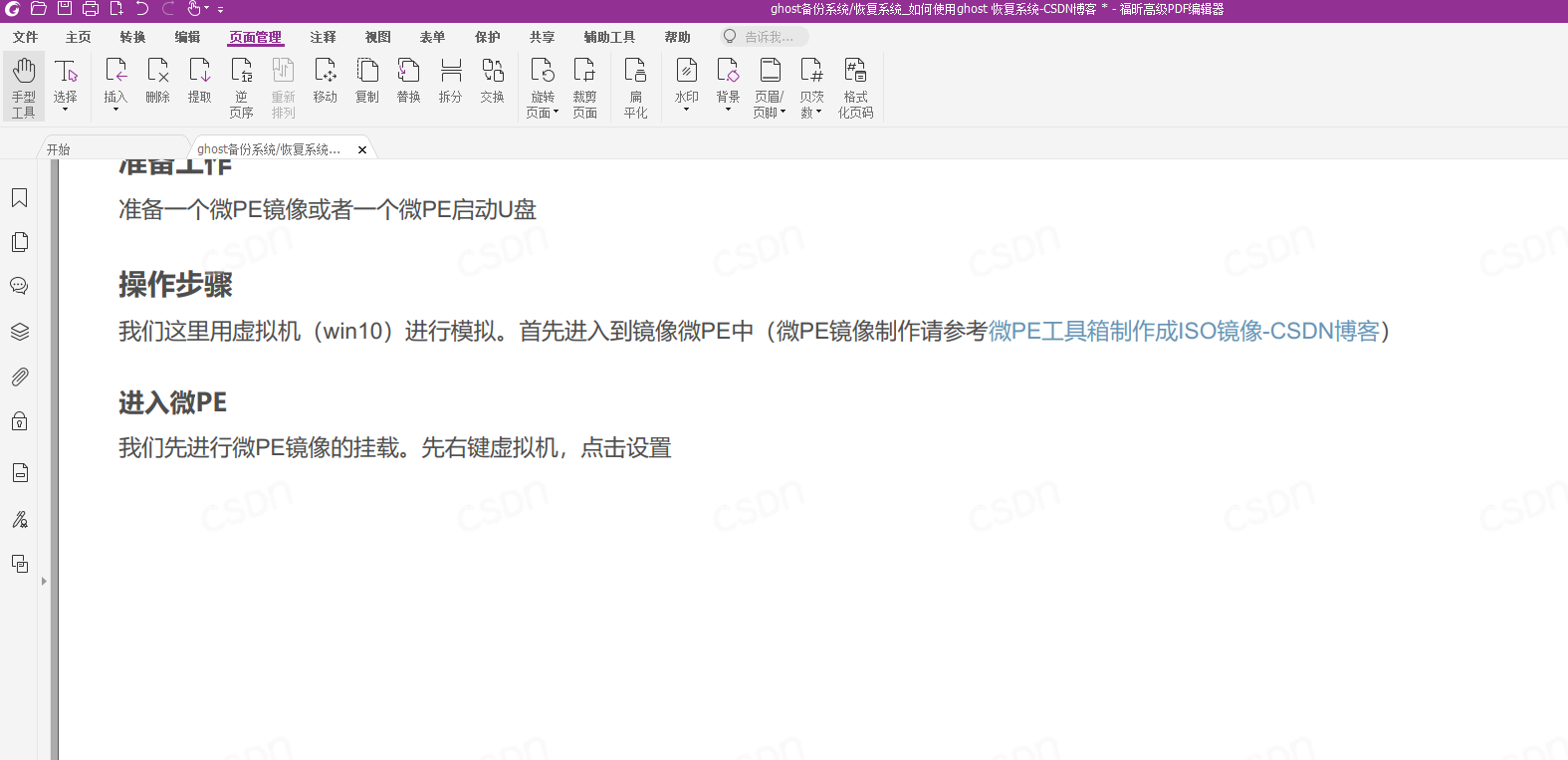
Task: Switch to the Convert (转换) tab
Action: (132, 37)
